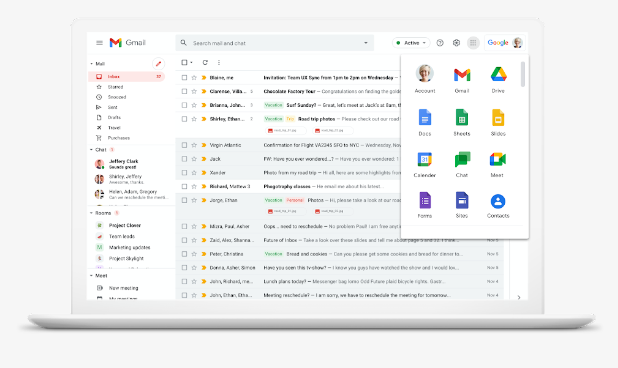Open Meet in the apps panel
This screenshot has height=368, width=618.
pos(497,164)
